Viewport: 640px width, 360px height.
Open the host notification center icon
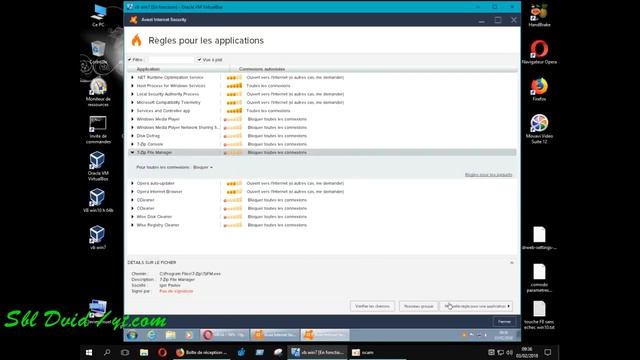pyautogui.click(x=548, y=352)
